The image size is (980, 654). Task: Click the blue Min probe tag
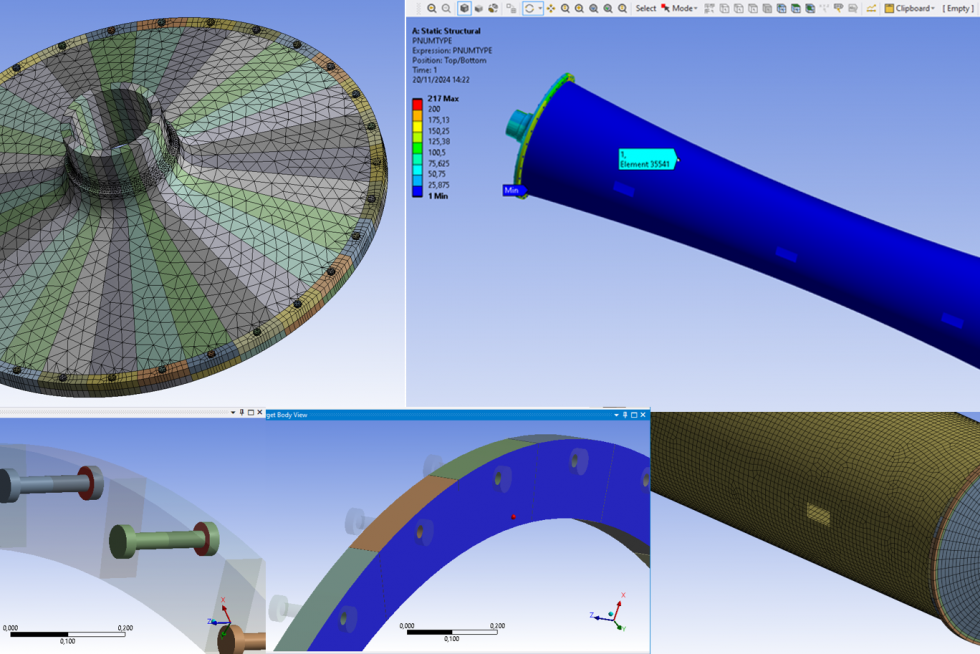coord(514,190)
